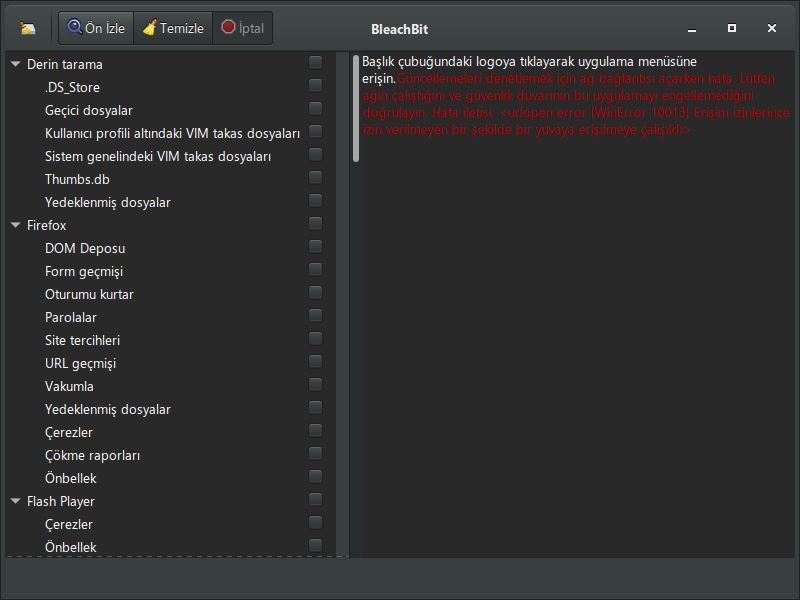
Task: Tick the Derin tarama checkbox
Action: tap(315, 62)
